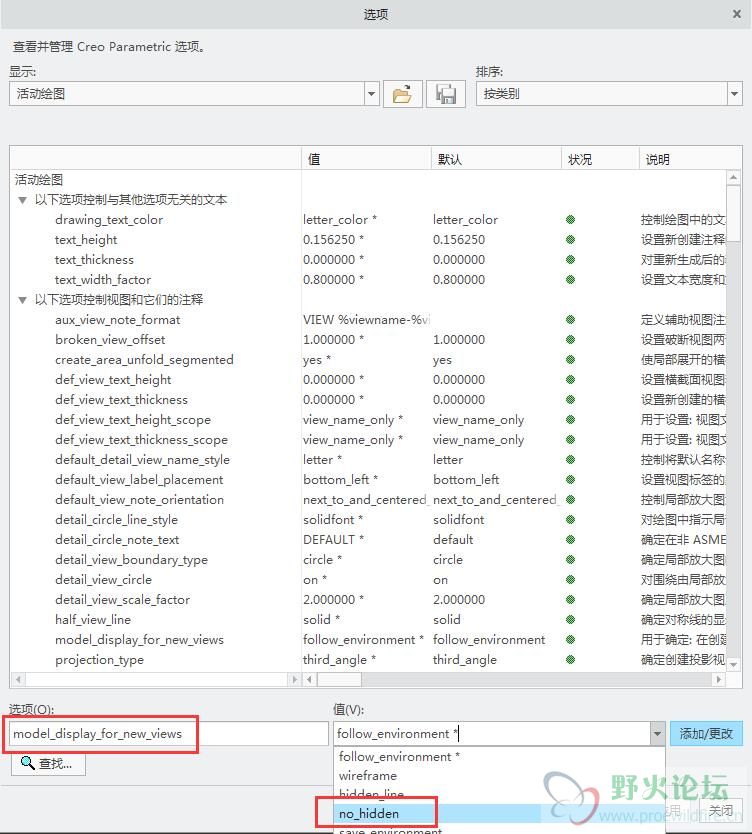The height and width of the screenshot is (834, 752).
Task: Collapse the 以下选项控制视图和它们的注释 group
Action: [22, 300]
